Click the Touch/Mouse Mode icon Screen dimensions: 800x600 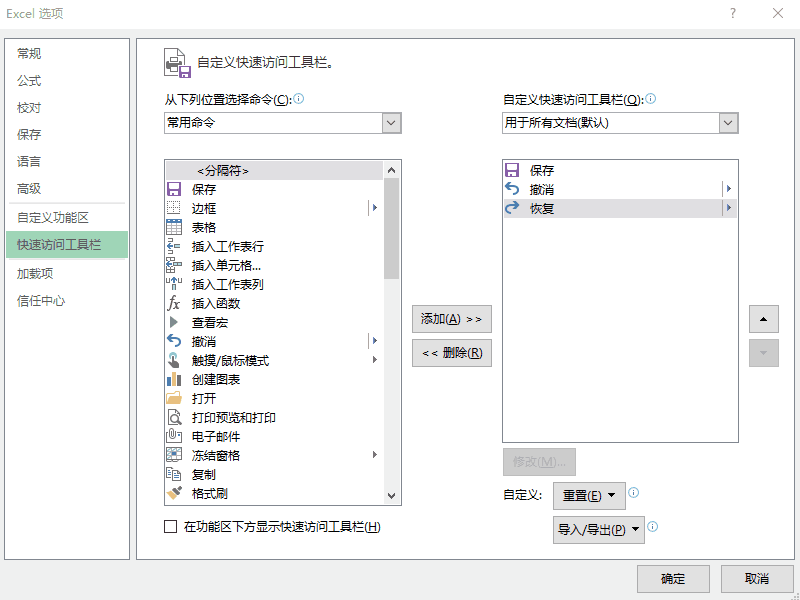click(174, 361)
